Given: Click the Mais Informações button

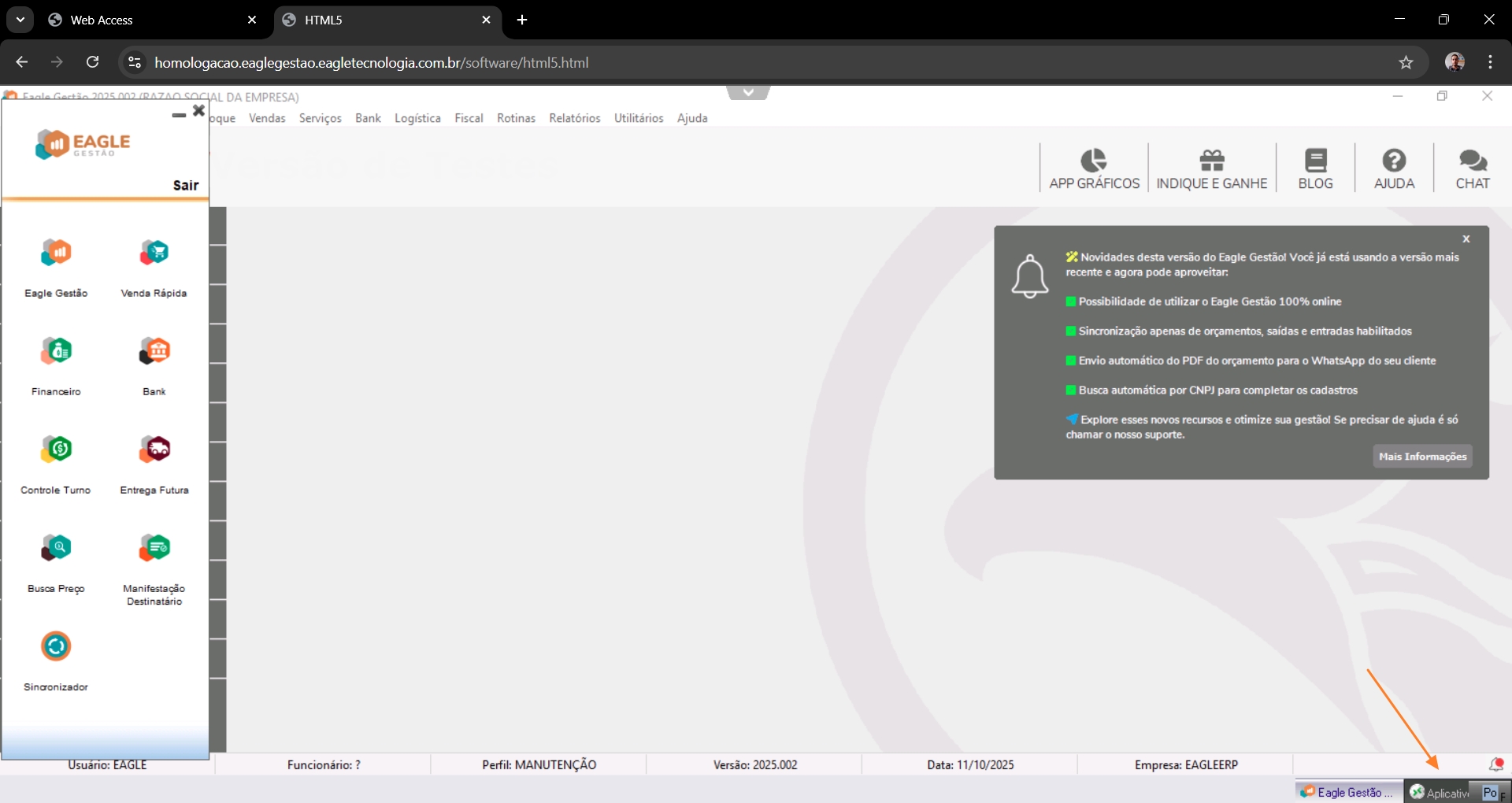Looking at the screenshot, I should click(1422, 457).
